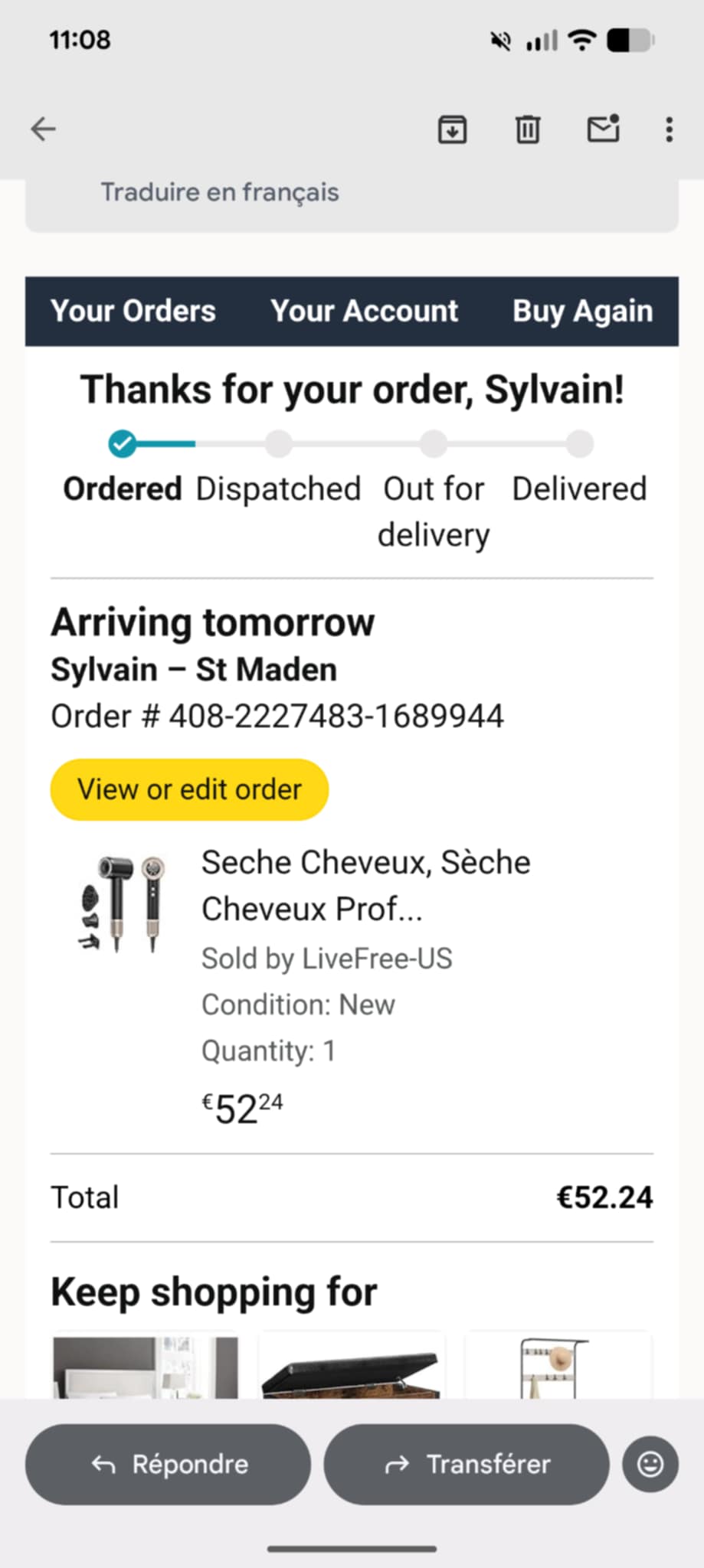Open the three-dot more options menu
This screenshot has height=1568, width=704.
click(x=669, y=129)
